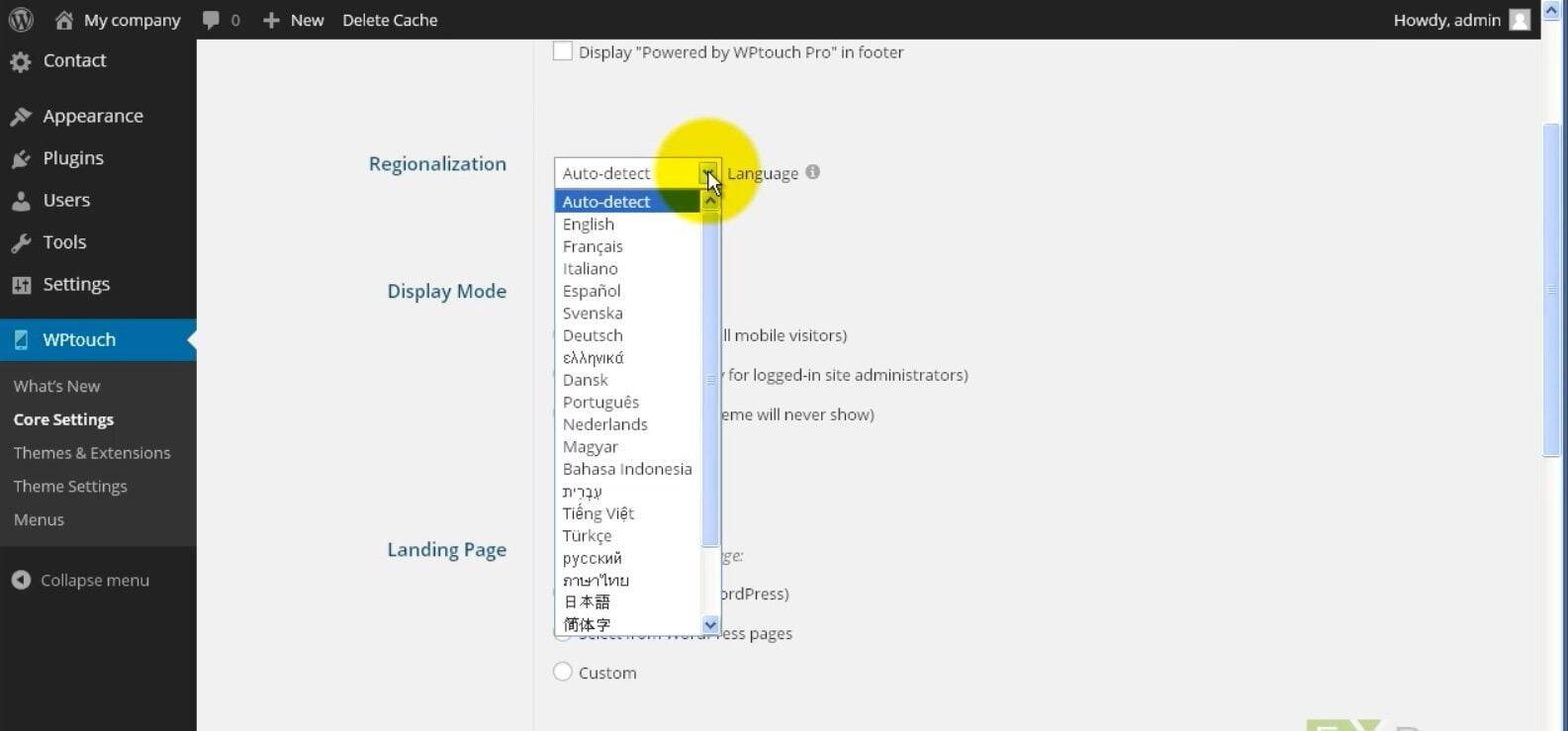Choose Français from the language list
Screen dimensions: 1568x731
click(593, 246)
